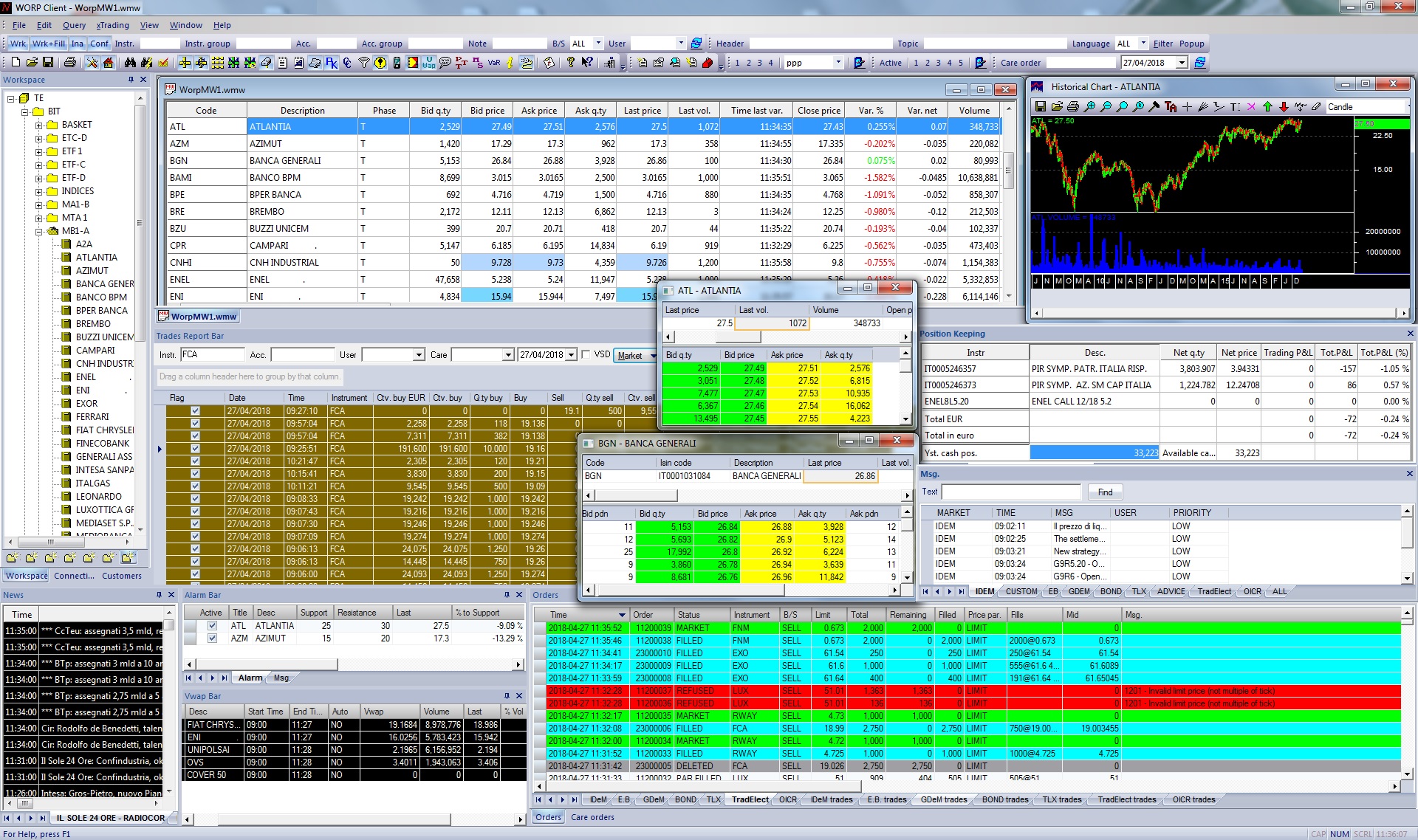Click the plain binoculars search icon
1418x840 pixels.
(x=130, y=63)
